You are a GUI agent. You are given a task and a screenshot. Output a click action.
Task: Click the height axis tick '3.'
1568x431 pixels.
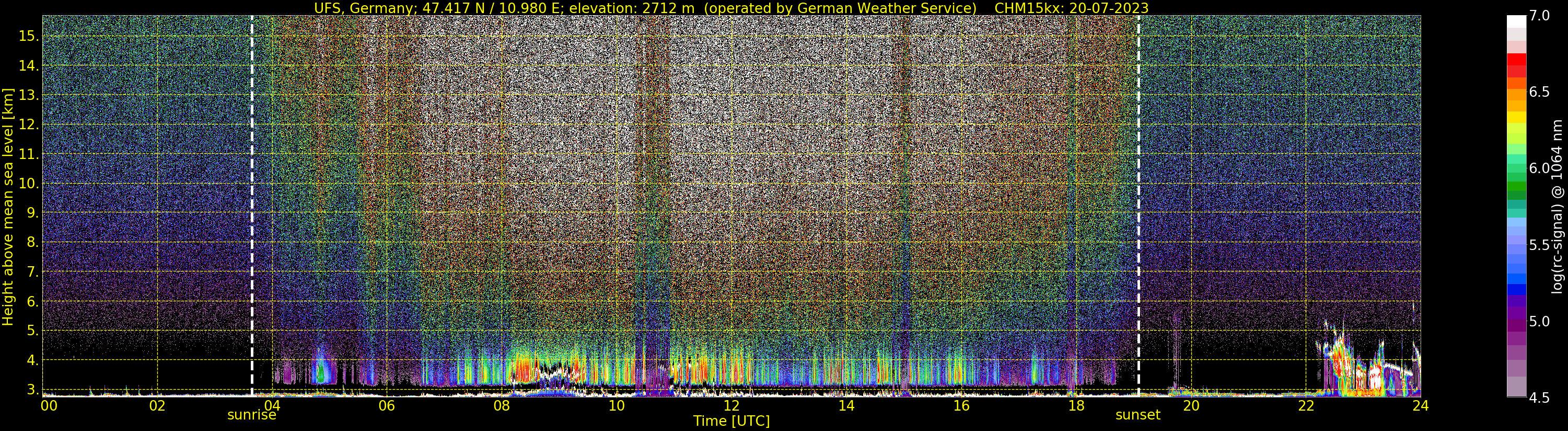click(x=32, y=390)
